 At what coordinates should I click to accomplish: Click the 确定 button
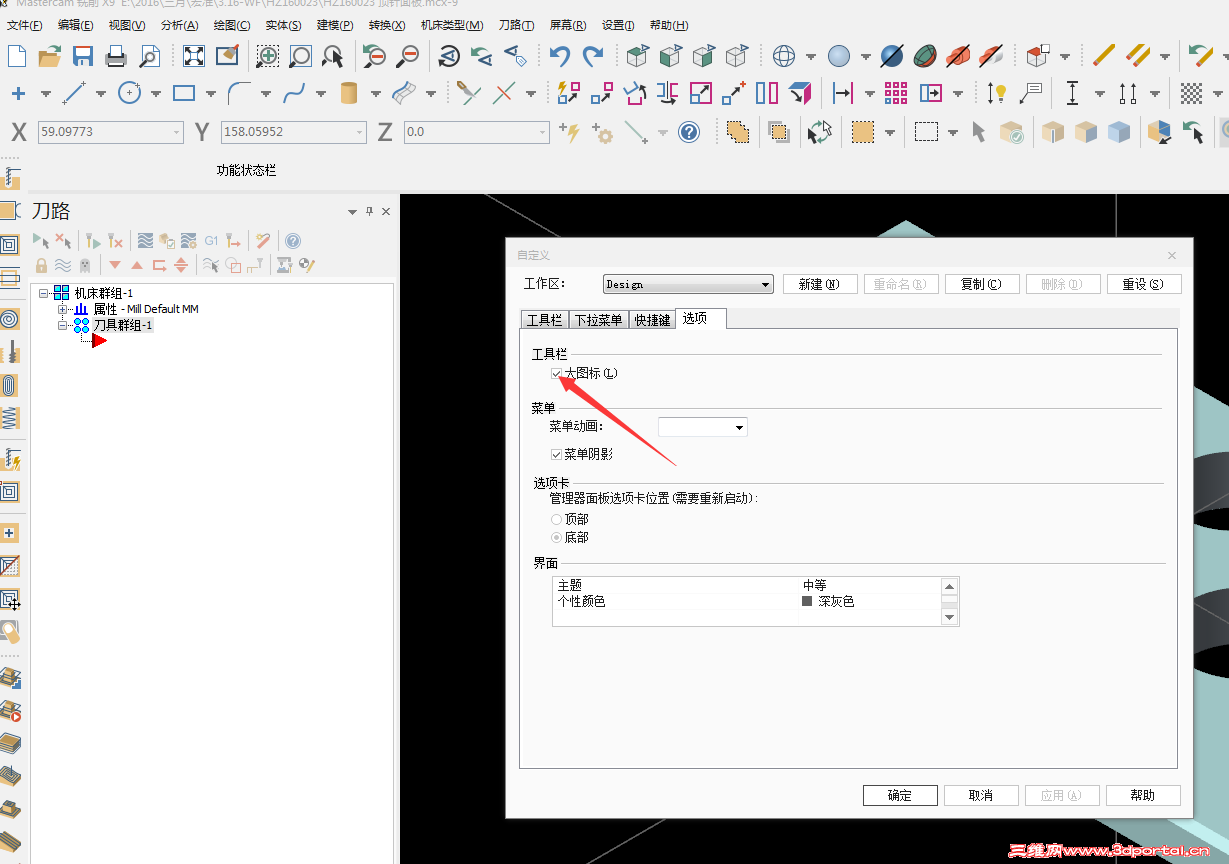900,796
